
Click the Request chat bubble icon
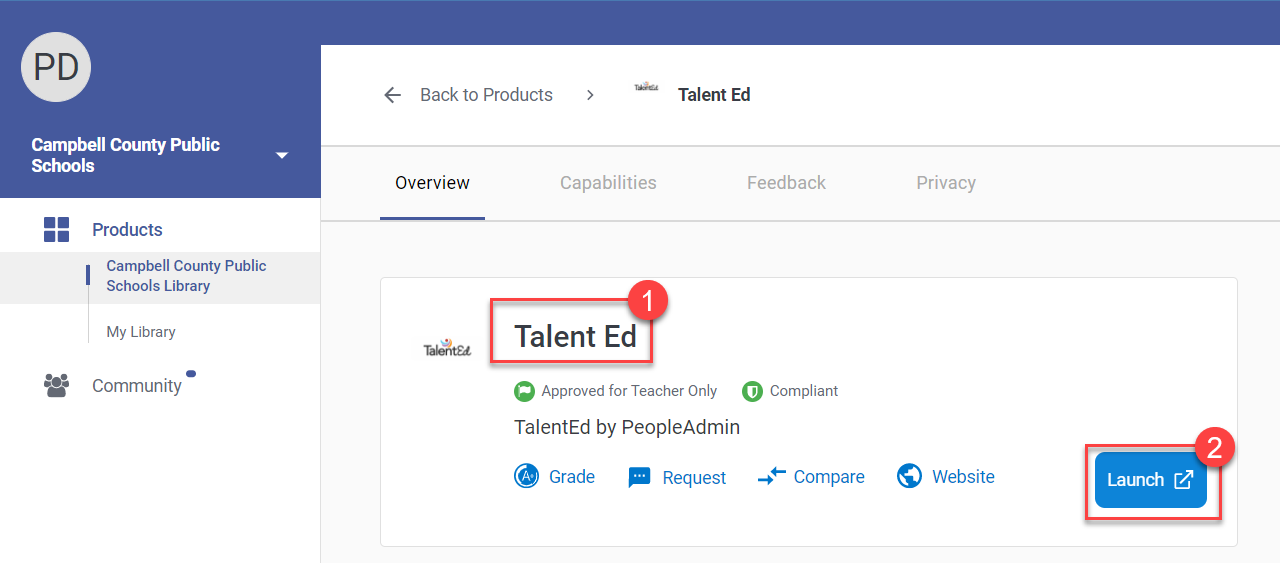tap(639, 478)
